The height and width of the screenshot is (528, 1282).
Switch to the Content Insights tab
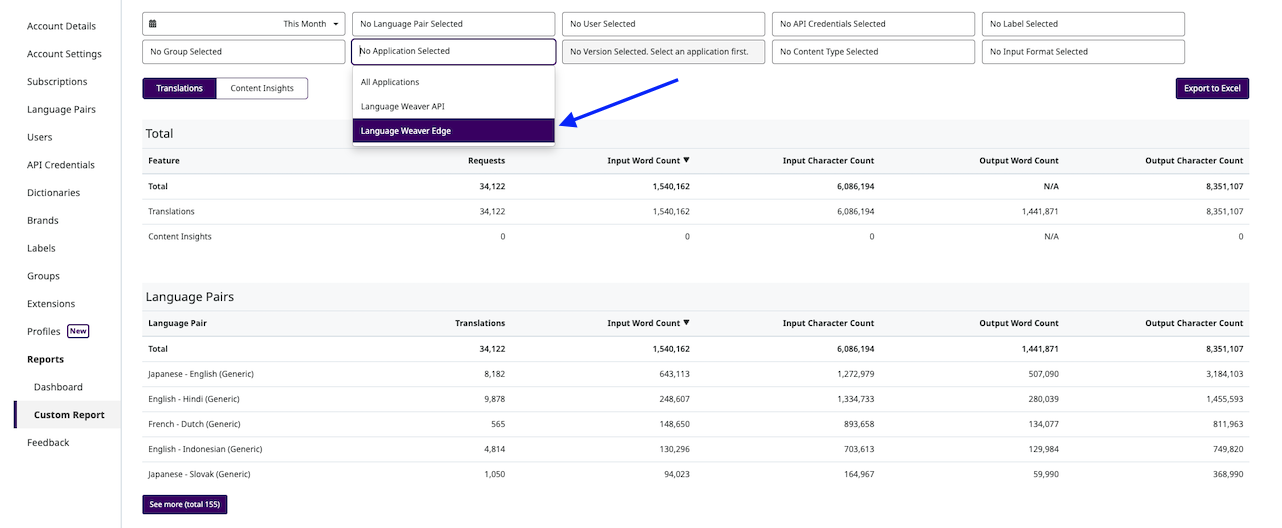(262, 89)
